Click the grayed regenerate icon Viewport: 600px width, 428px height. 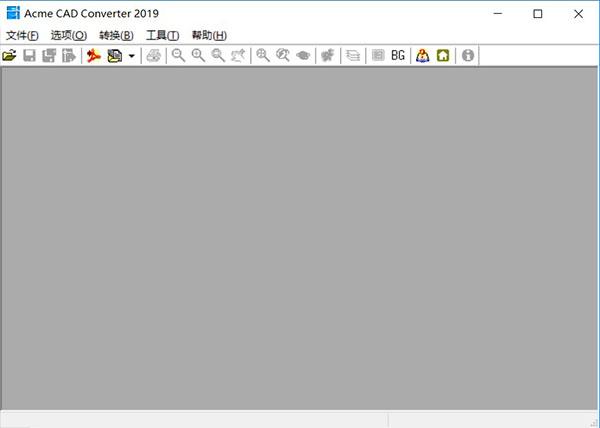click(328, 55)
